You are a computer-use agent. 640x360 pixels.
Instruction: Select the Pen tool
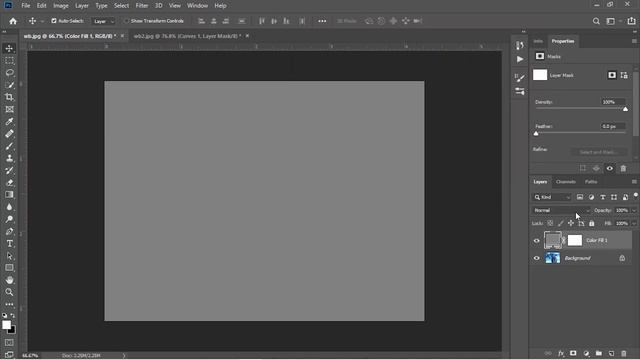(9, 231)
